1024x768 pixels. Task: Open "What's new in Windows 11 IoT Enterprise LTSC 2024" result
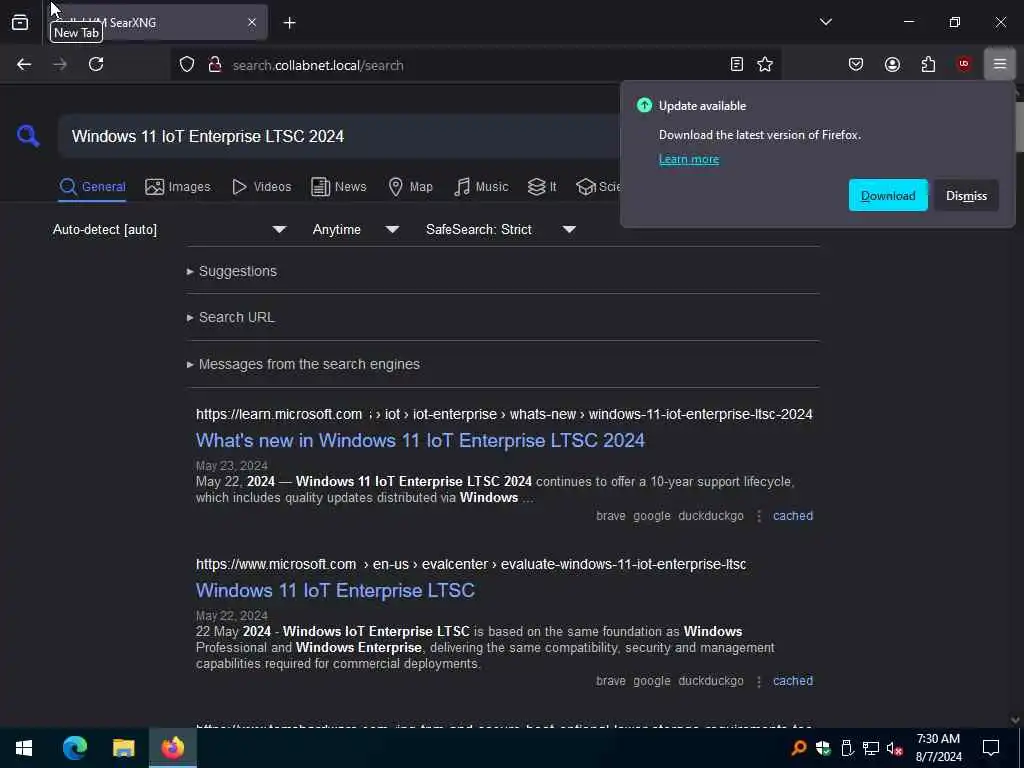pyautogui.click(x=420, y=440)
